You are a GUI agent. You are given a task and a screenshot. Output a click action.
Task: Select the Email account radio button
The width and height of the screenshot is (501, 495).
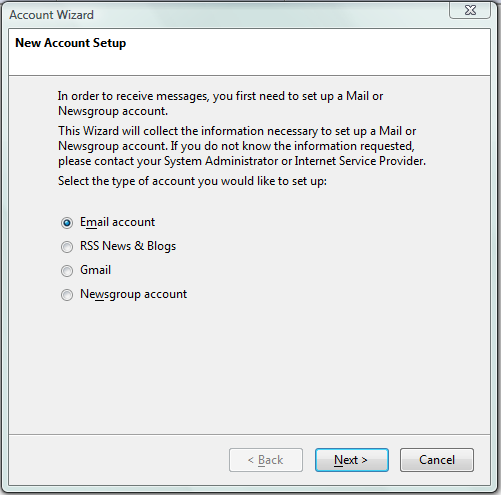pos(67,223)
